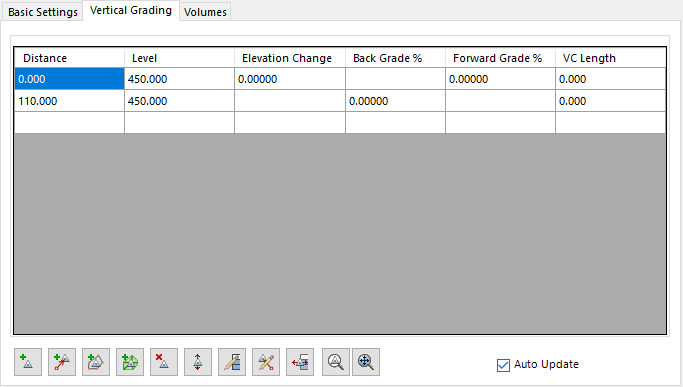This screenshot has height=387, width=683.
Task: Switch to the Basic Settings tab
Action: pos(42,12)
